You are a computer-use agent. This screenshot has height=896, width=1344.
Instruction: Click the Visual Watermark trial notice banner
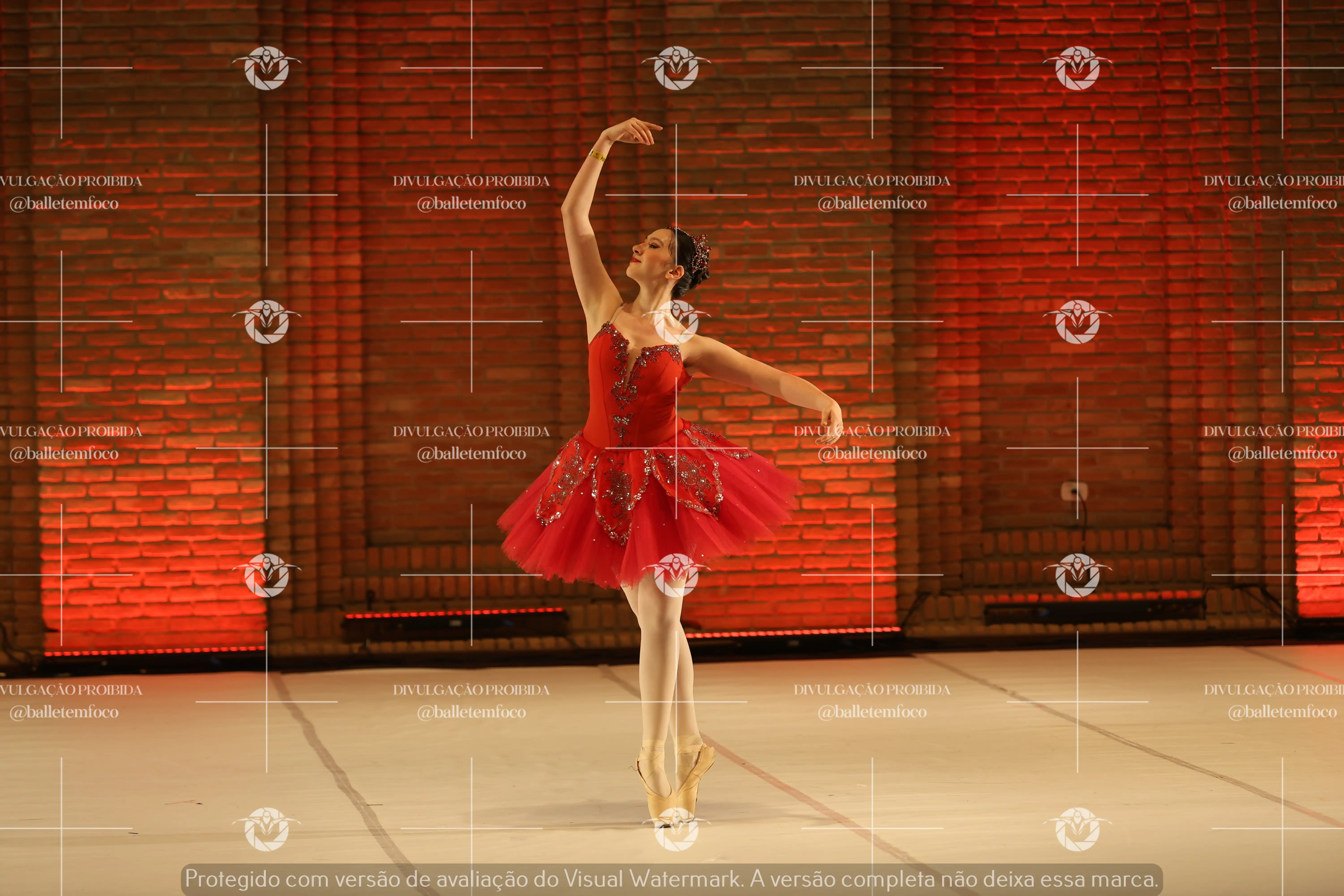coord(672,878)
